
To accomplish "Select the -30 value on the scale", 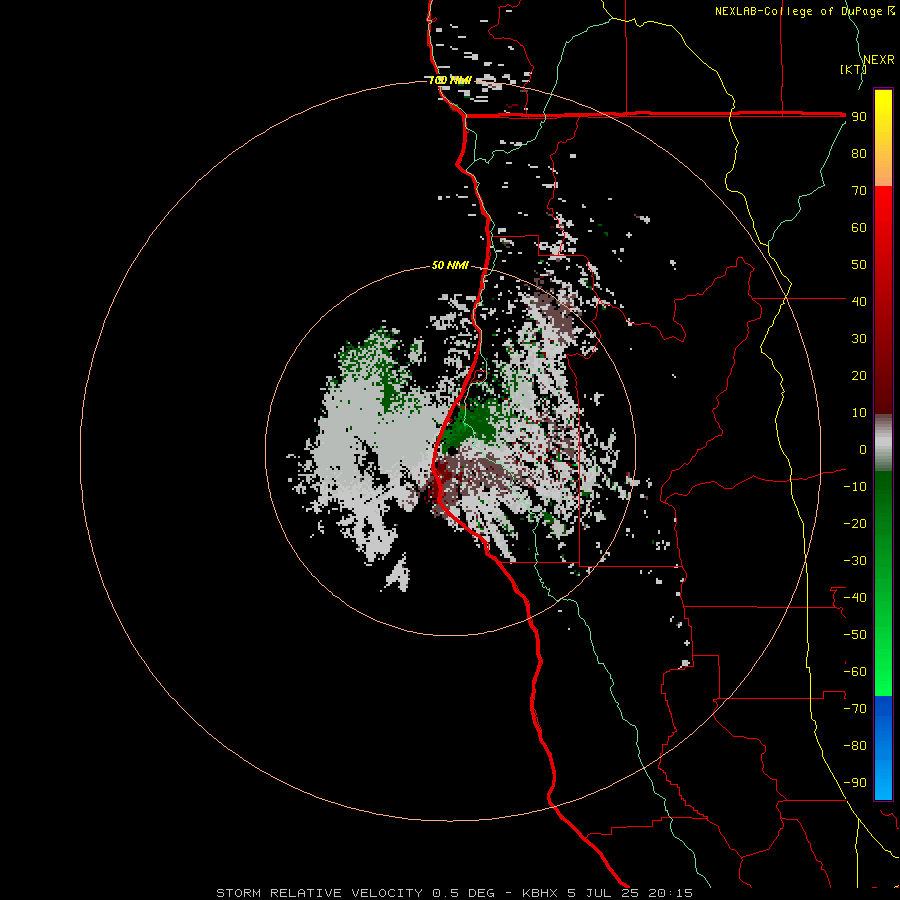I will click(x=855, y=561).
